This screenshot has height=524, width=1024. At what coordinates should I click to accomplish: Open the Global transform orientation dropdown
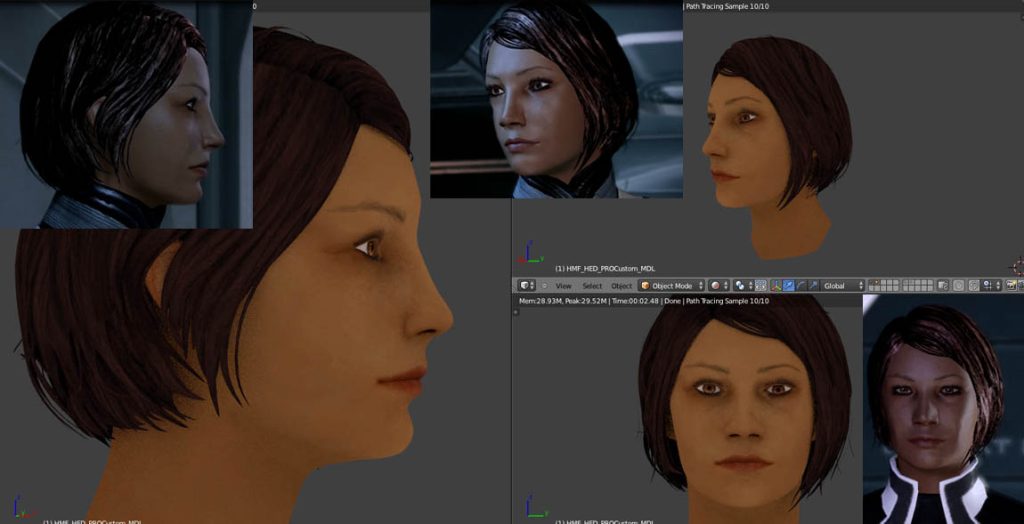point(842,286)
